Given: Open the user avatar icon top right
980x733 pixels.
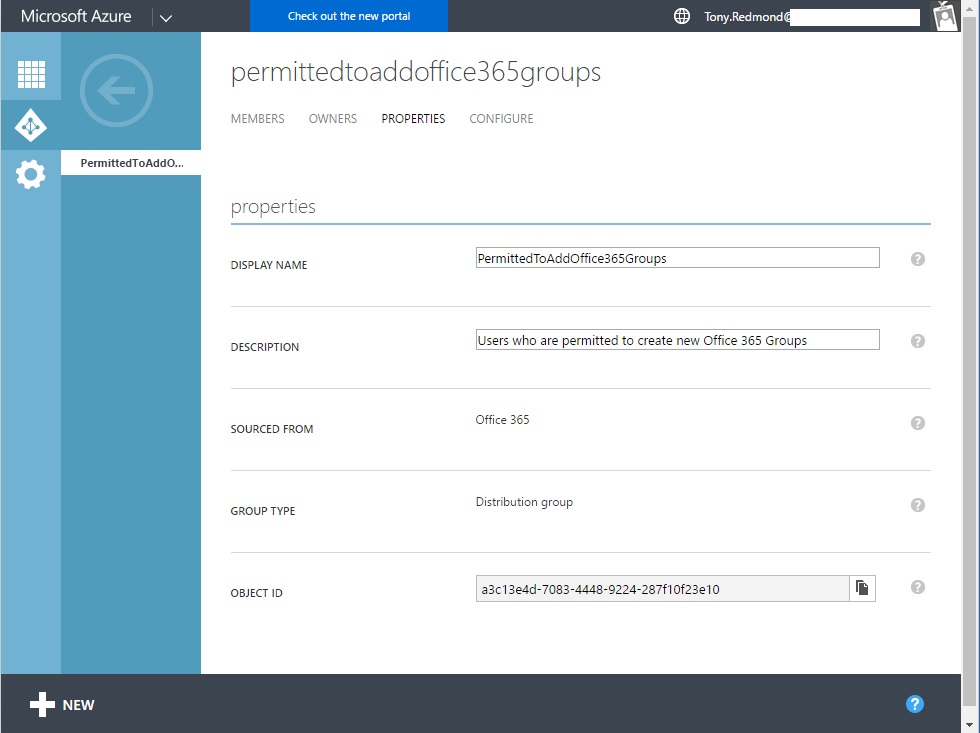Looking at the screenshot, I should 944,16.
